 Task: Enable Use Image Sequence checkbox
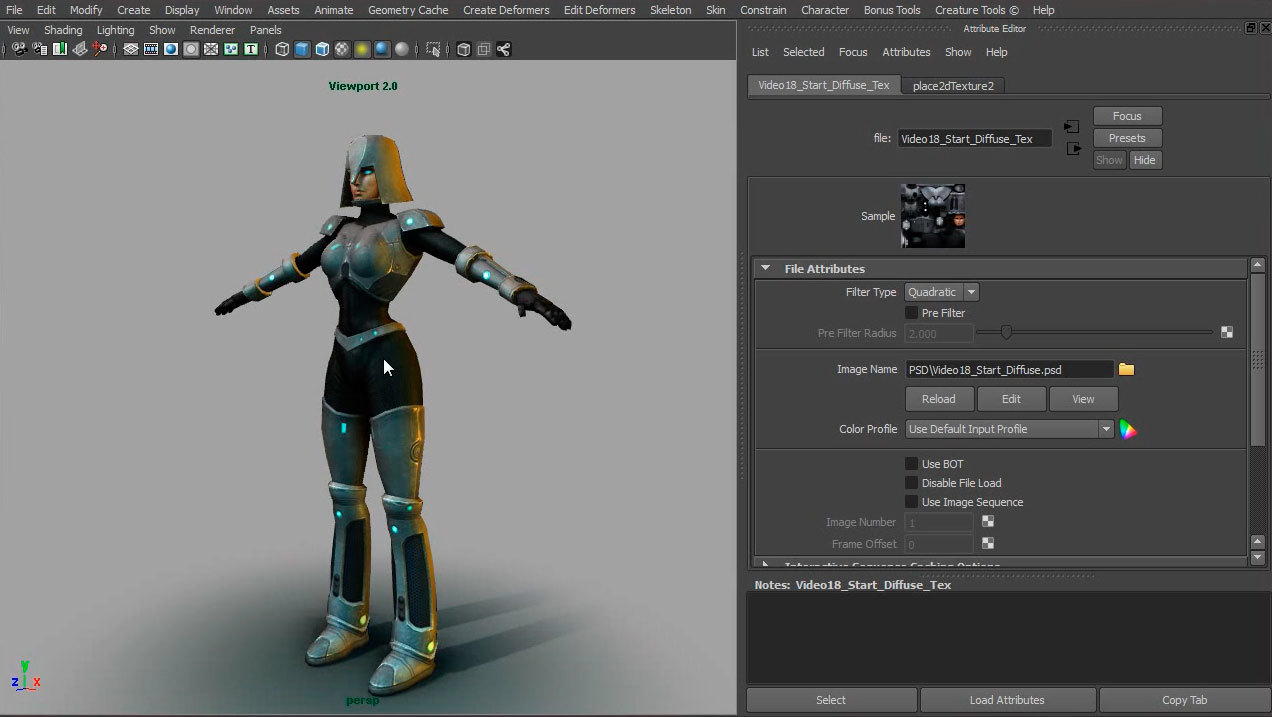pos(911,502)
